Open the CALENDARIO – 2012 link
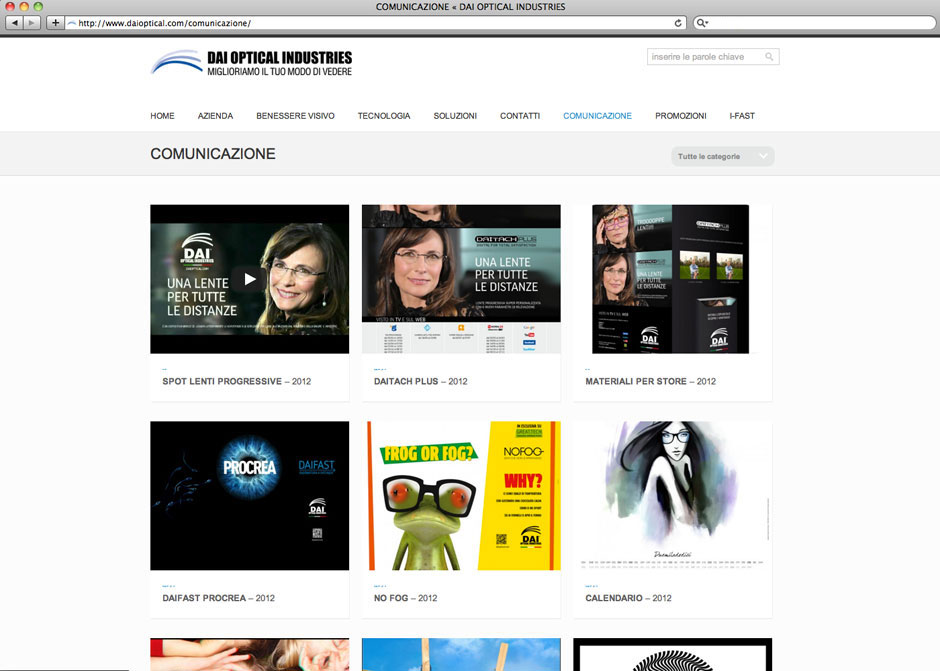The height and width of the screenshot is (671, 940). [628, 598]
